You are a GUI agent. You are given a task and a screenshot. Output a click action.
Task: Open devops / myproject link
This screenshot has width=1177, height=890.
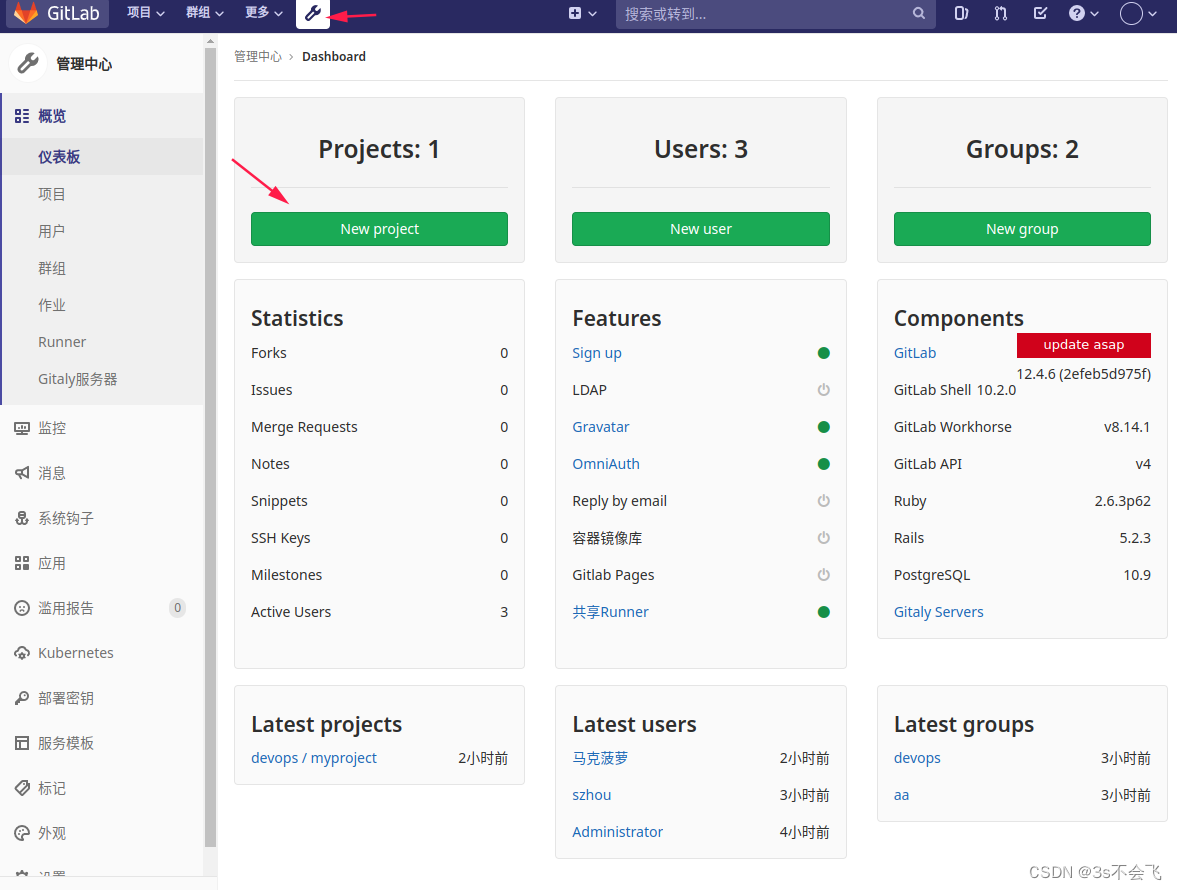pos(314,758)
